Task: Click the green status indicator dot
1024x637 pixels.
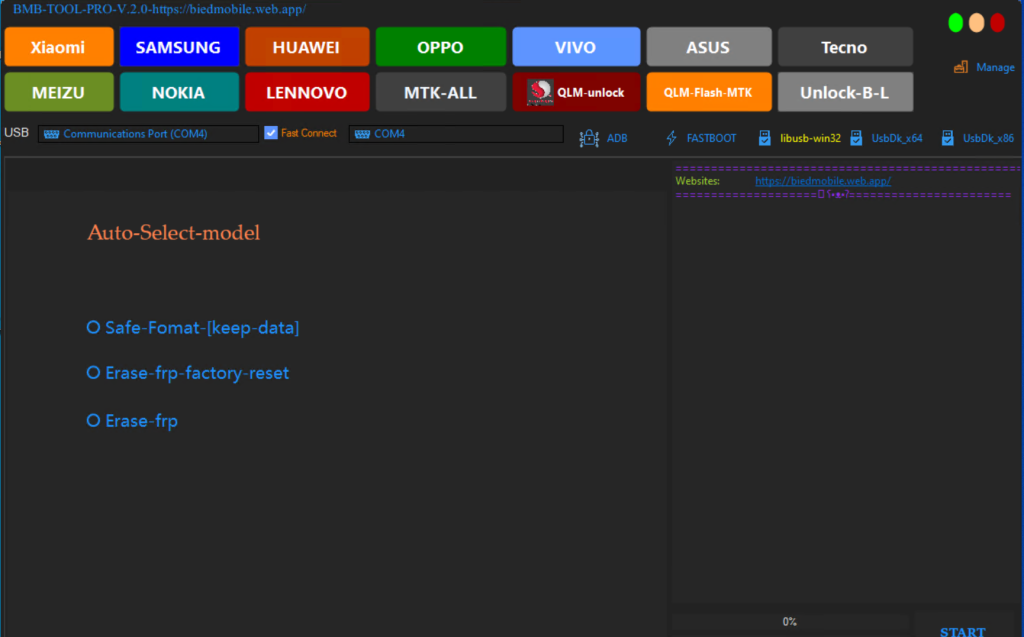Action: (x=956, y=21)
